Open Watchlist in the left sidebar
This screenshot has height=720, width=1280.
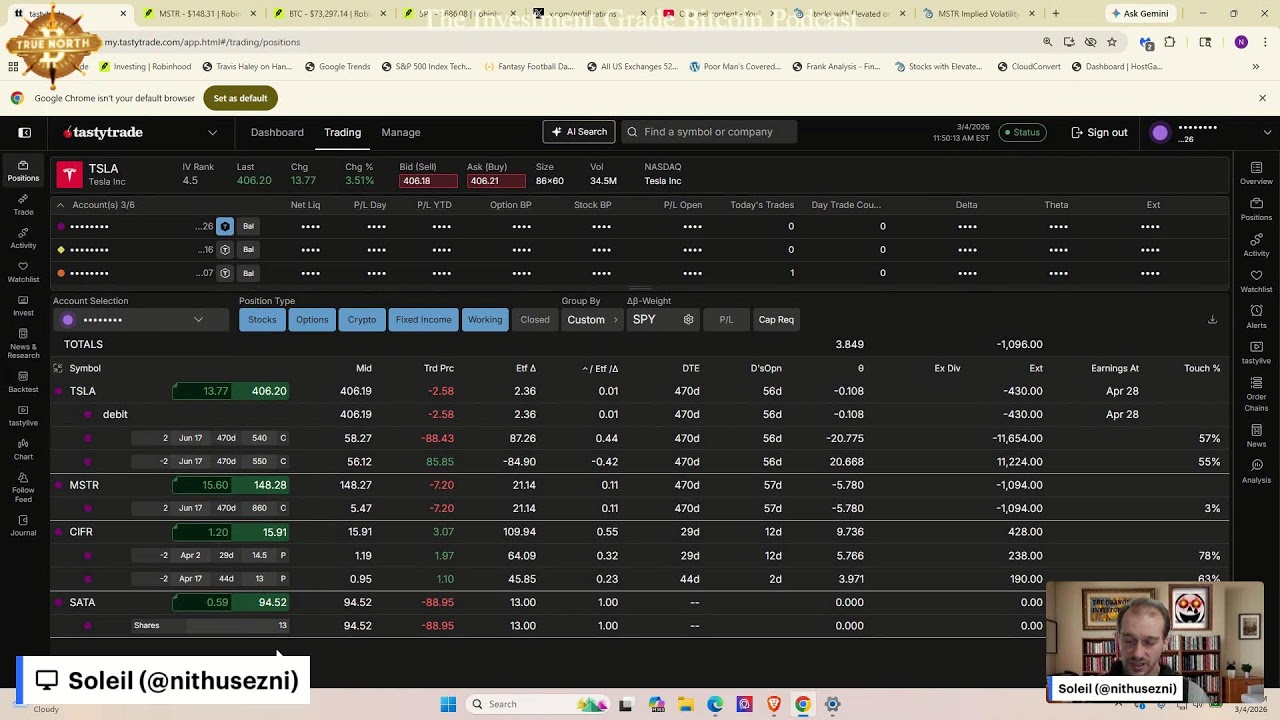(x=23, y=273)
